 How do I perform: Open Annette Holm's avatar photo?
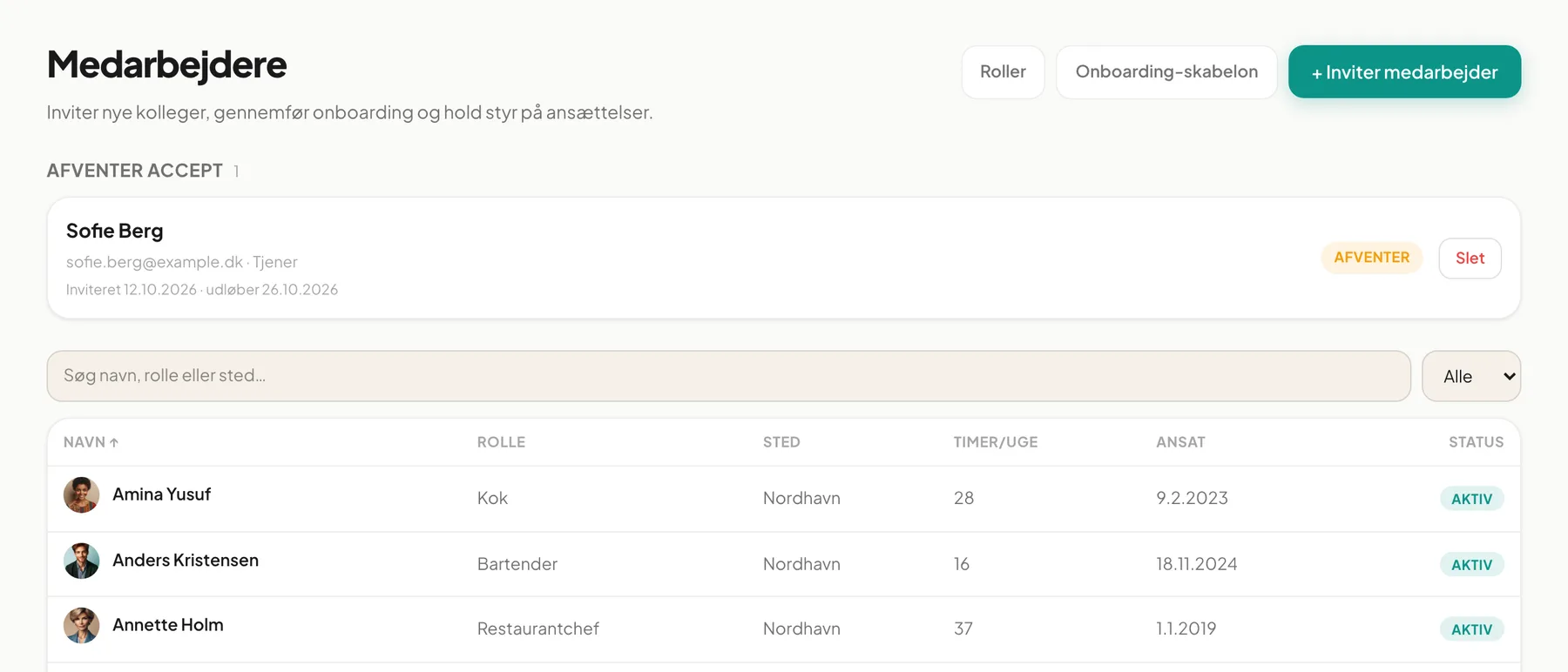81,626
